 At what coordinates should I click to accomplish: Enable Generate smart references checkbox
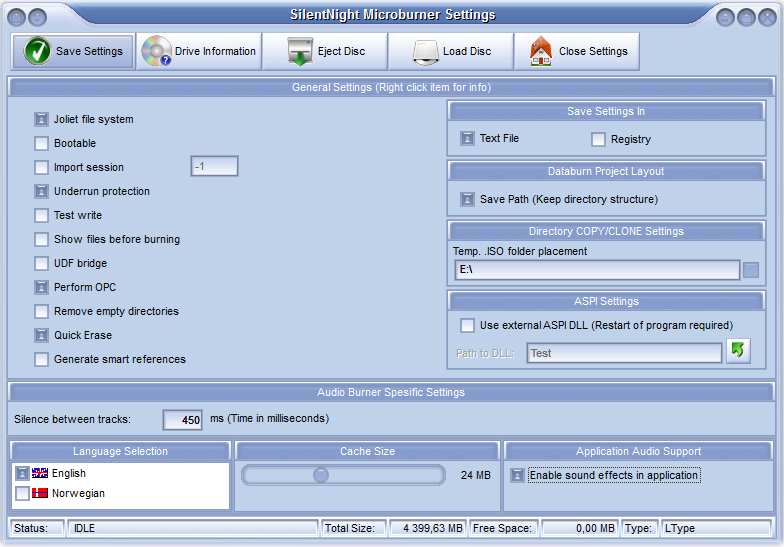(42, 360)
